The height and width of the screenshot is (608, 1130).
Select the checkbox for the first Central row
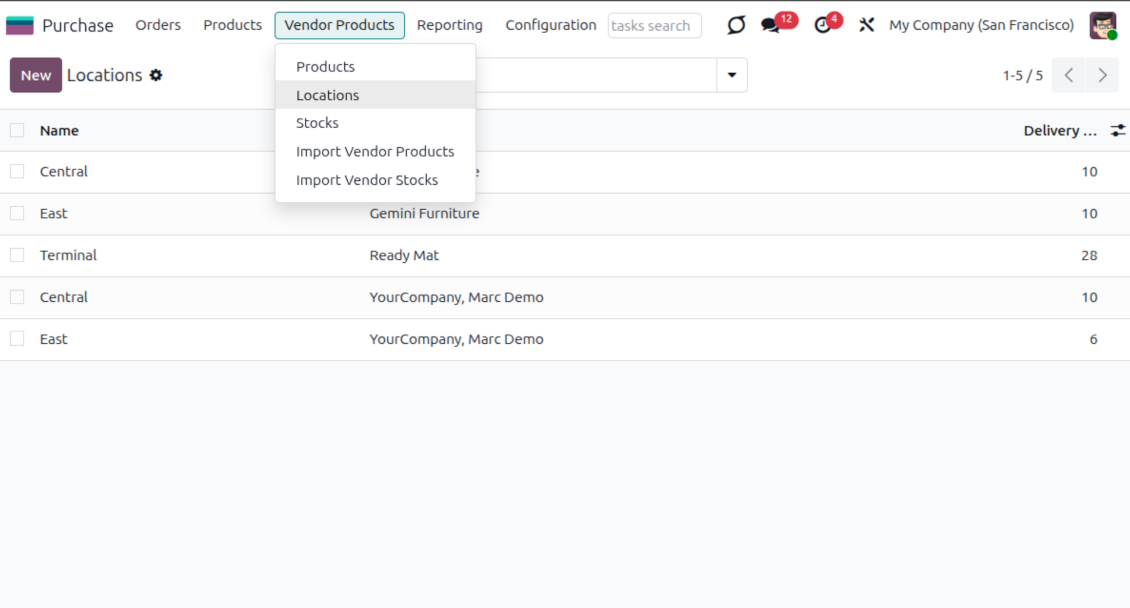[x=17, y=171]
